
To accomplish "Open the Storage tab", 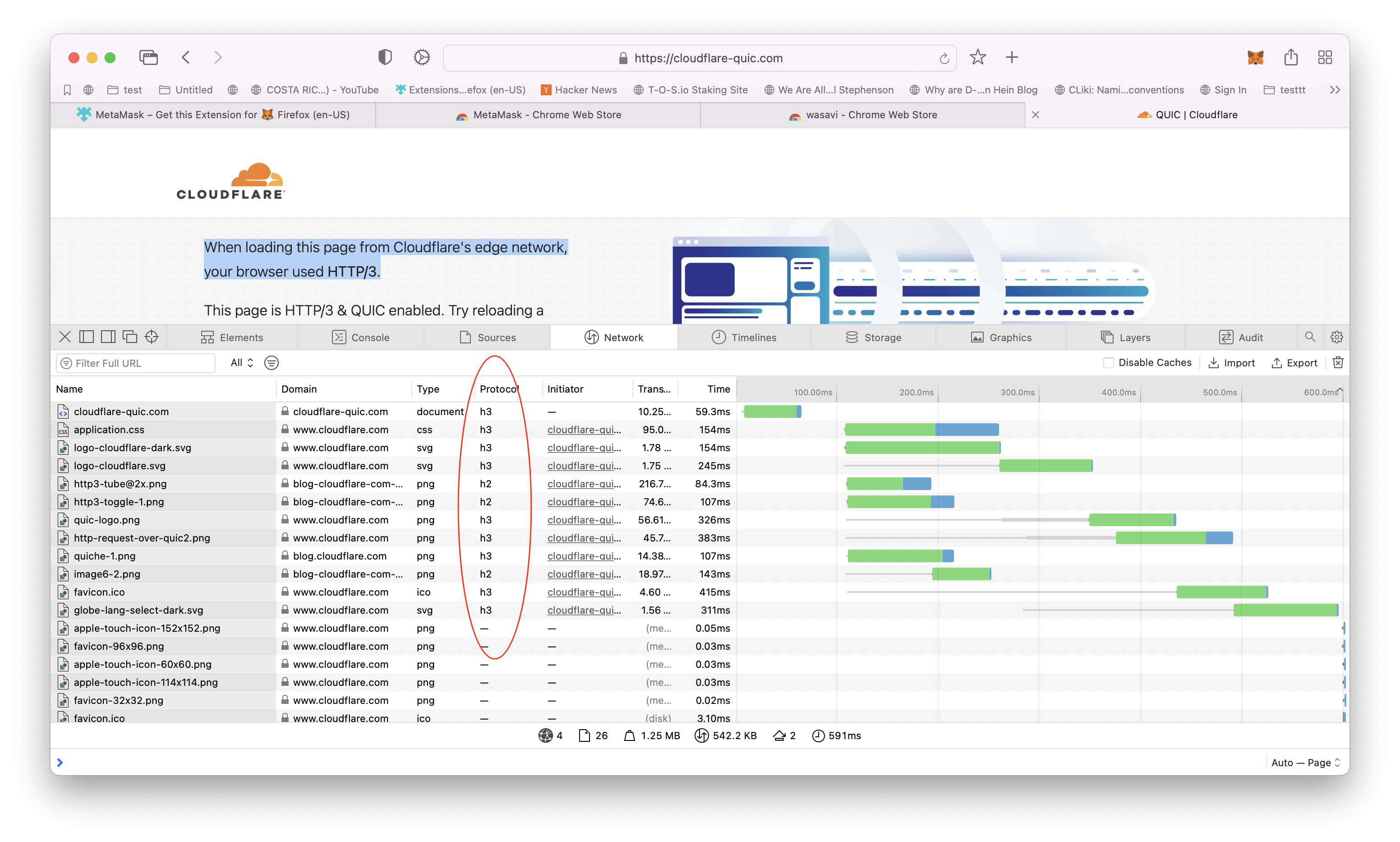I will coord(873,338).
